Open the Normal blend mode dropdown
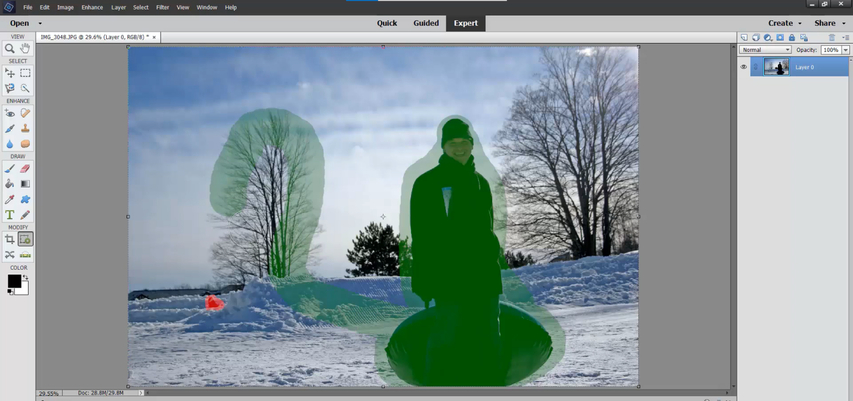 pyautogui.click(x=765, y=50)
